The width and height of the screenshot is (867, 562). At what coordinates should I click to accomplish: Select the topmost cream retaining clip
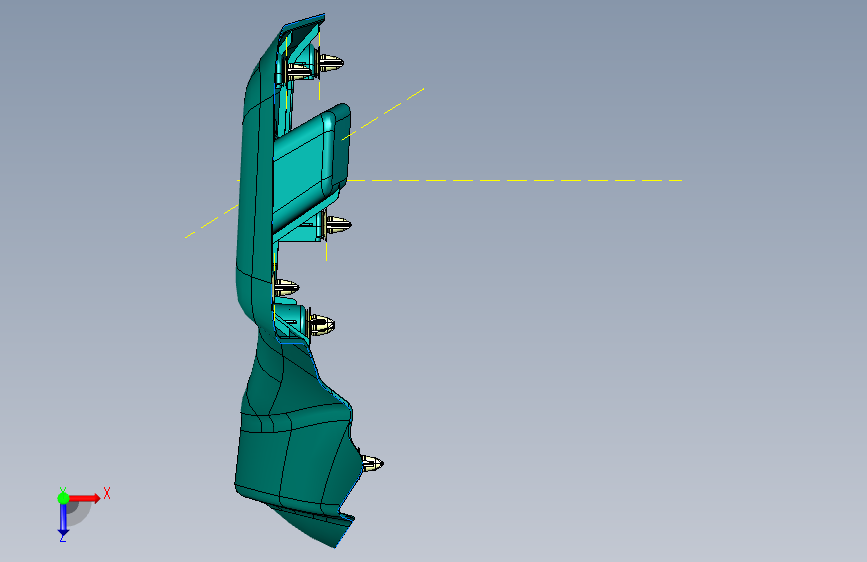point(330,63)
